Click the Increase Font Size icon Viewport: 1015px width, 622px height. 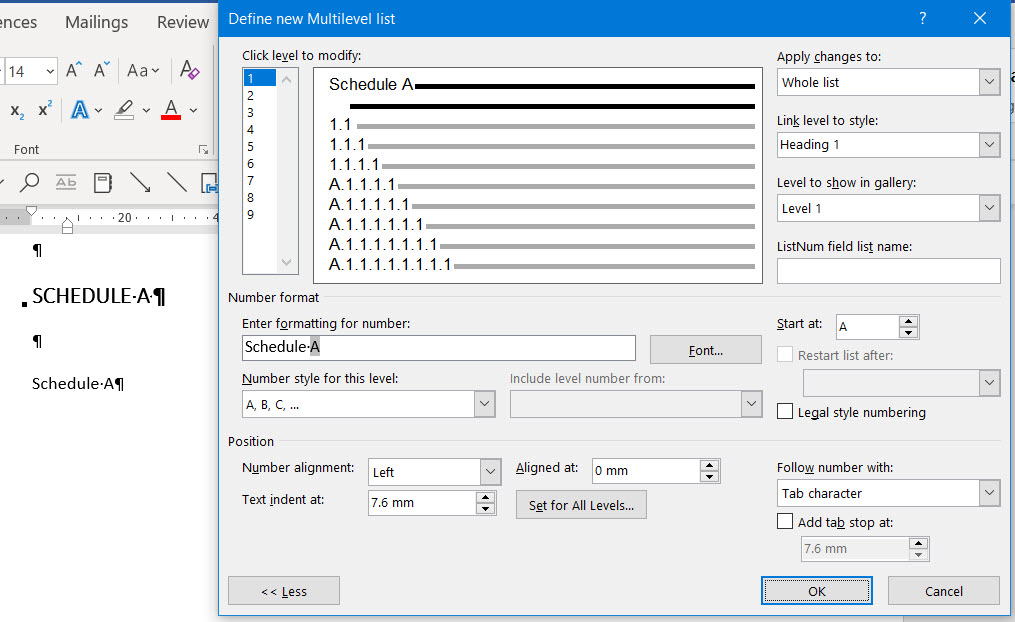(x=74, y=70)
